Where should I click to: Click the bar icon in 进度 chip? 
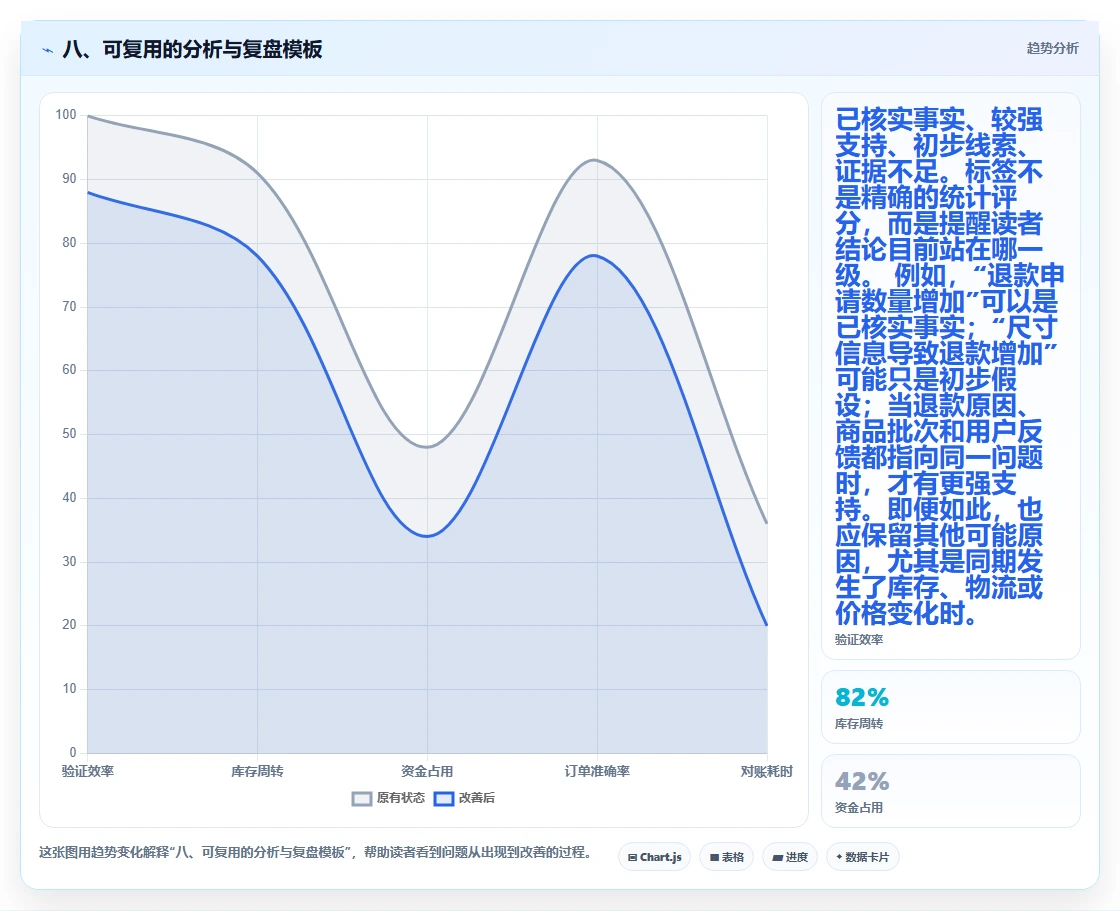click(x=778, y=857)
